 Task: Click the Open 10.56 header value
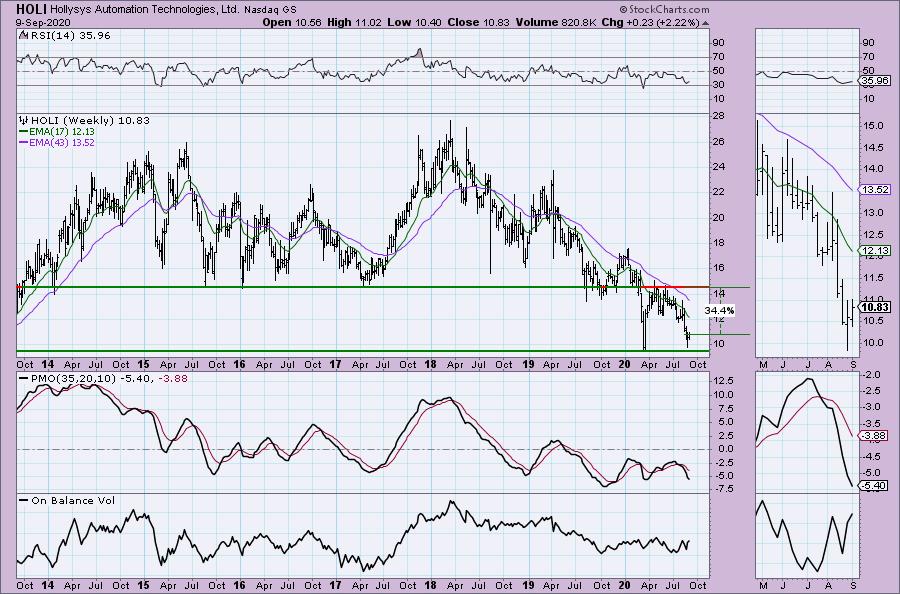[x=292, y=22]
